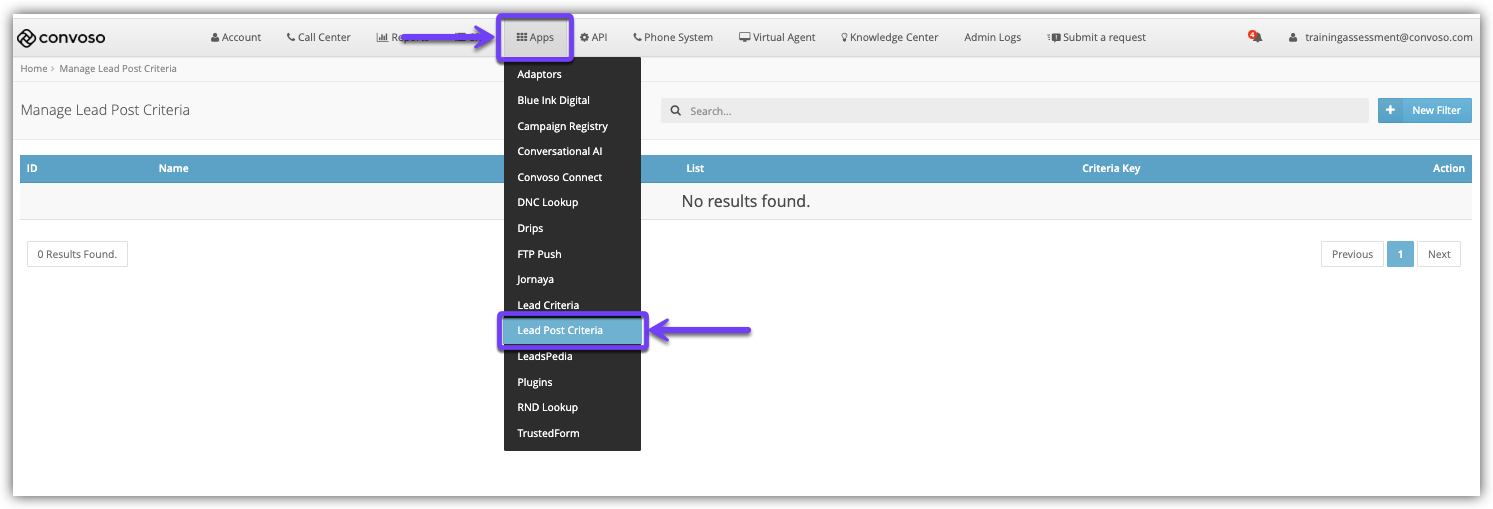Click the List column header

tap(695, 168)
